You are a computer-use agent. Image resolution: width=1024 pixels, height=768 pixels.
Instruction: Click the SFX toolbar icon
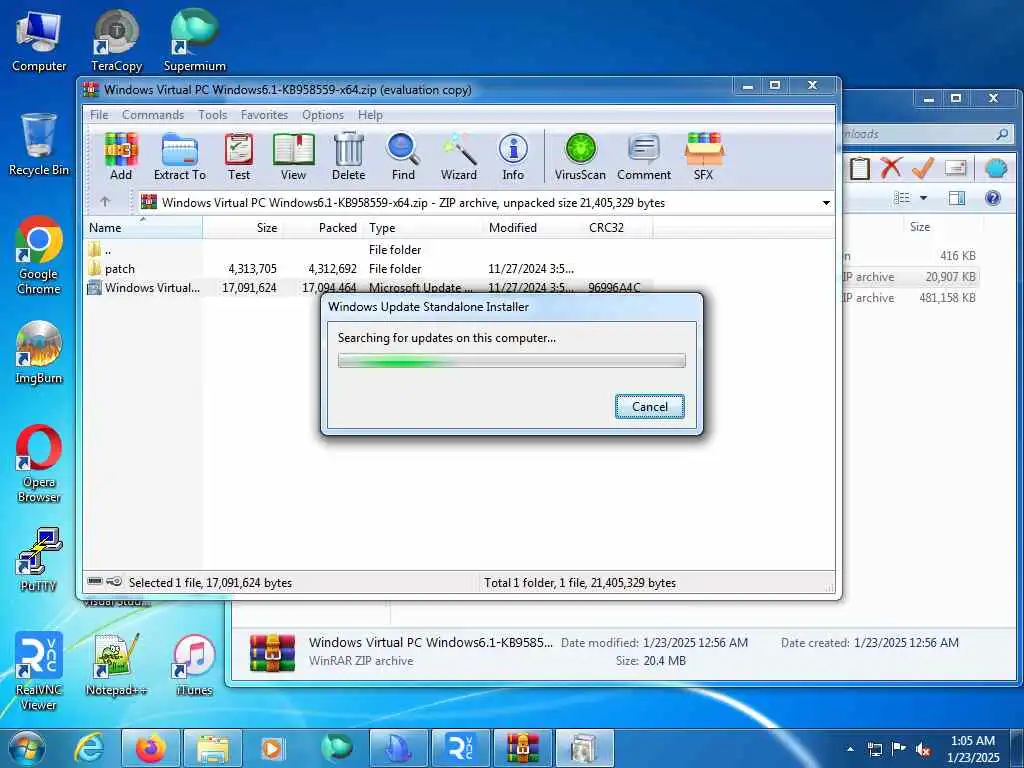click(703, 157)
